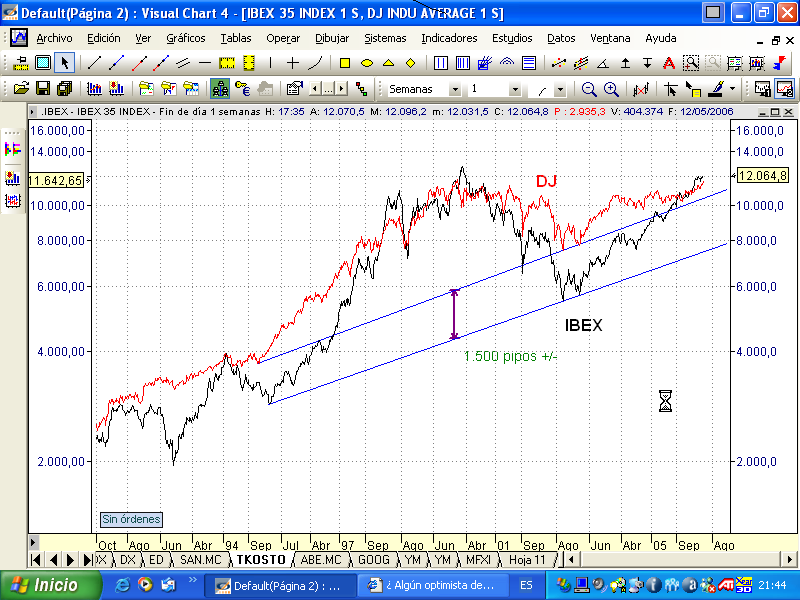Select the parallel lines drawing tool

(183, 63)
